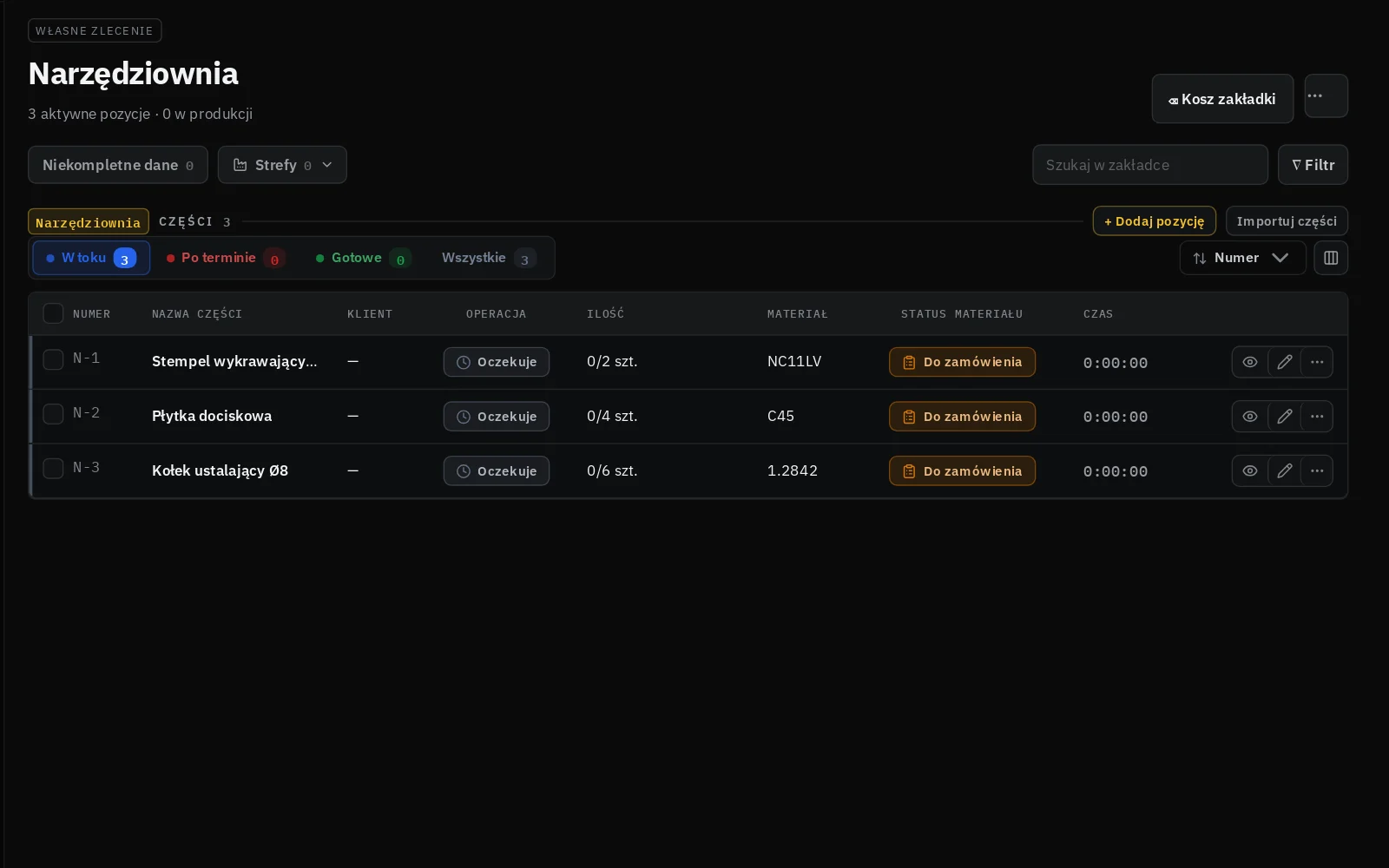Open more options dots for N-2 row
The height and width of the screenshot is (868, 1389).
[1317, 417]
